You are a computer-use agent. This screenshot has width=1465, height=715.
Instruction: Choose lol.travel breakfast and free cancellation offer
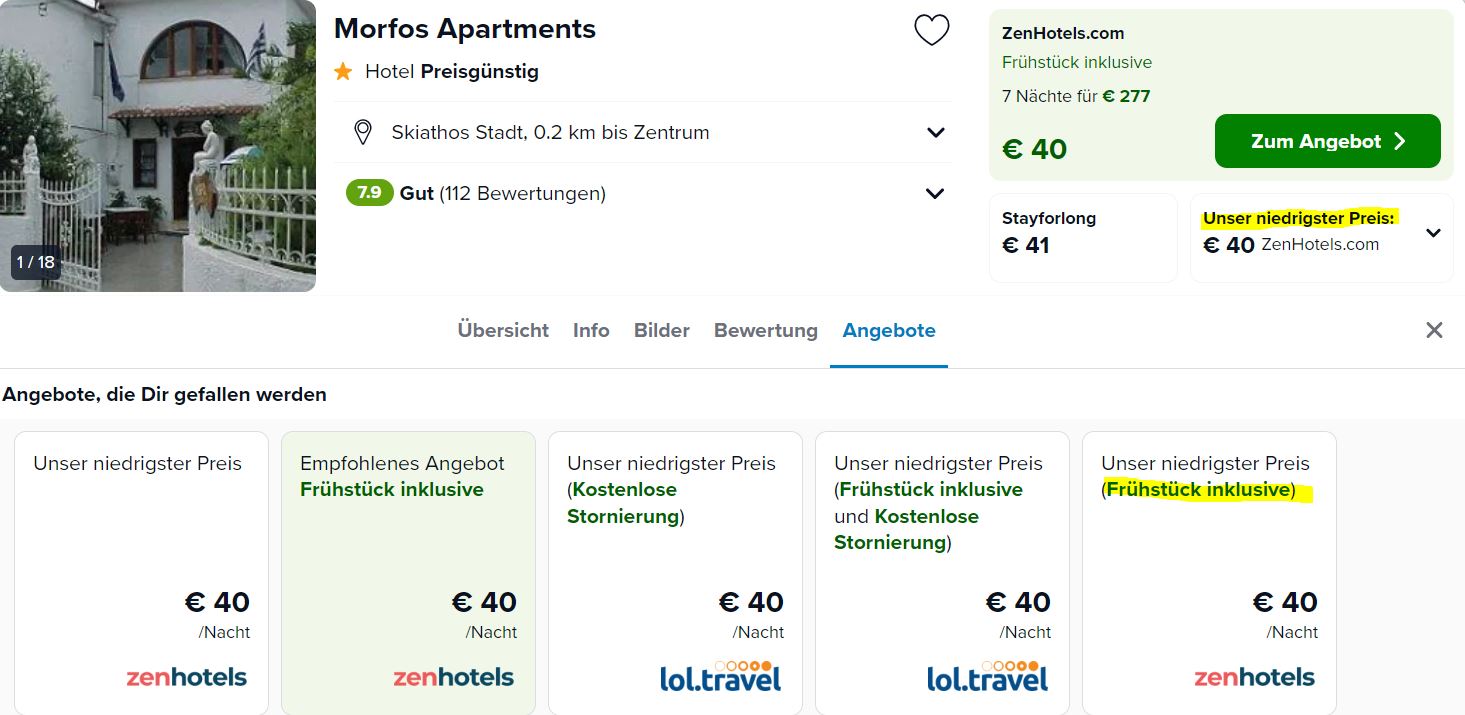pos(942,573)
